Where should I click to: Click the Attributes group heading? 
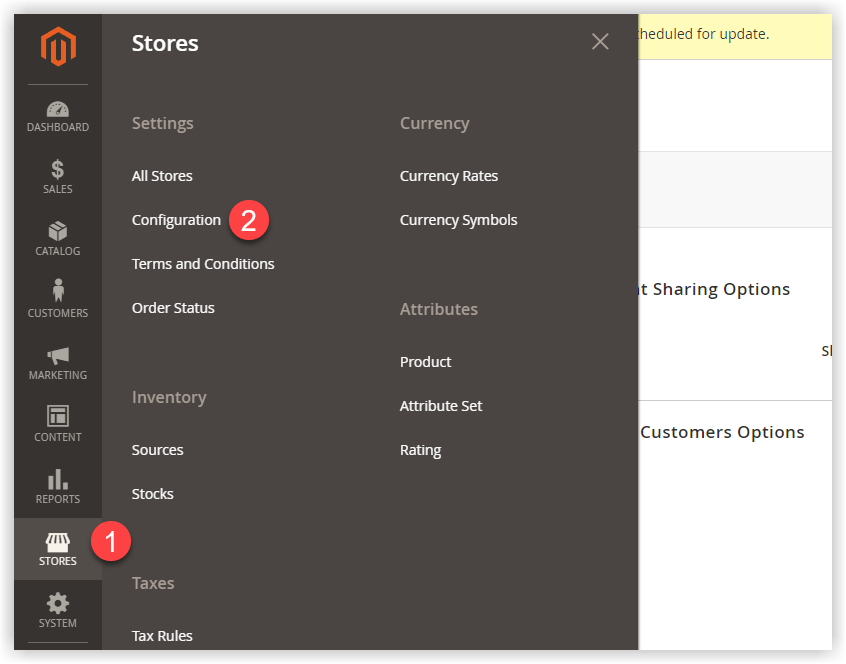439,310
